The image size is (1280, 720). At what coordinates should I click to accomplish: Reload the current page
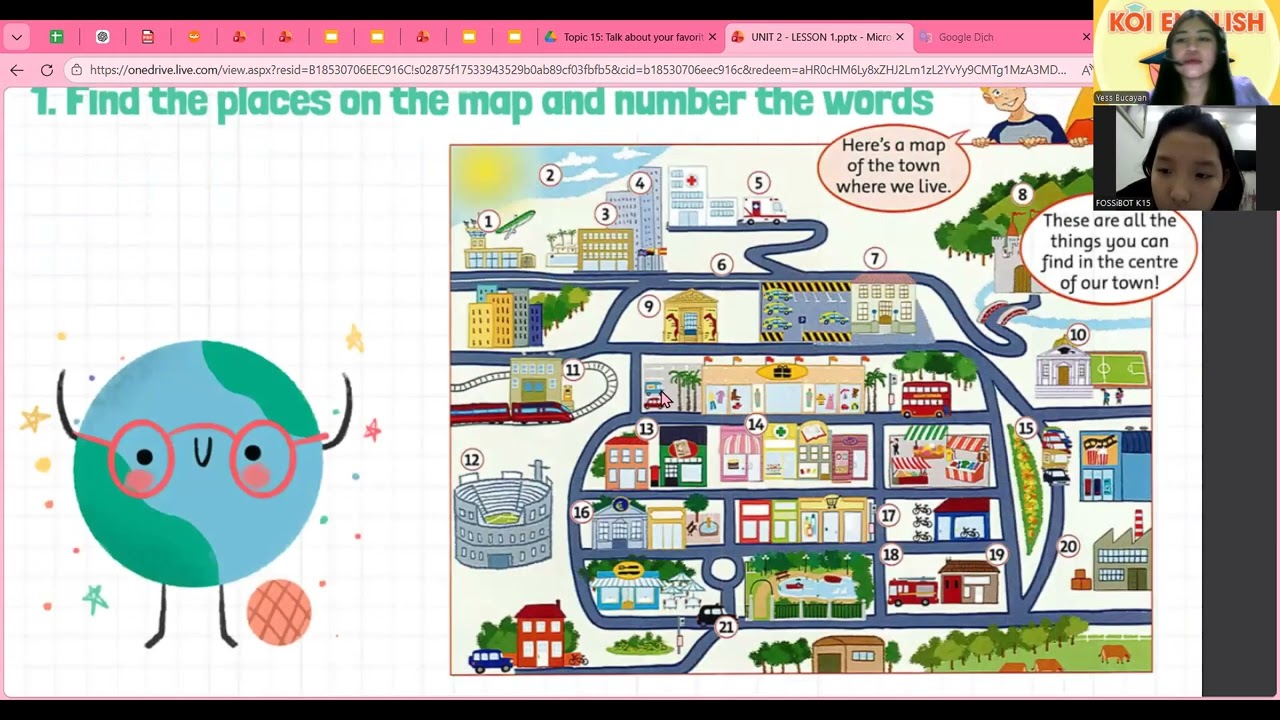pyautogui.click(x=46, y=70)
